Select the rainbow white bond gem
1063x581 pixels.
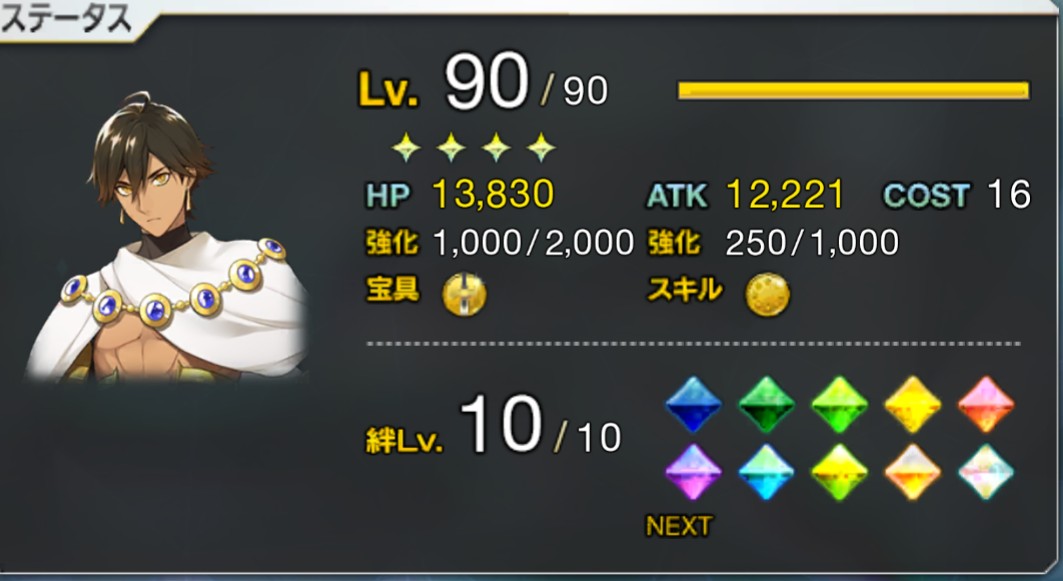coord(986,473)
